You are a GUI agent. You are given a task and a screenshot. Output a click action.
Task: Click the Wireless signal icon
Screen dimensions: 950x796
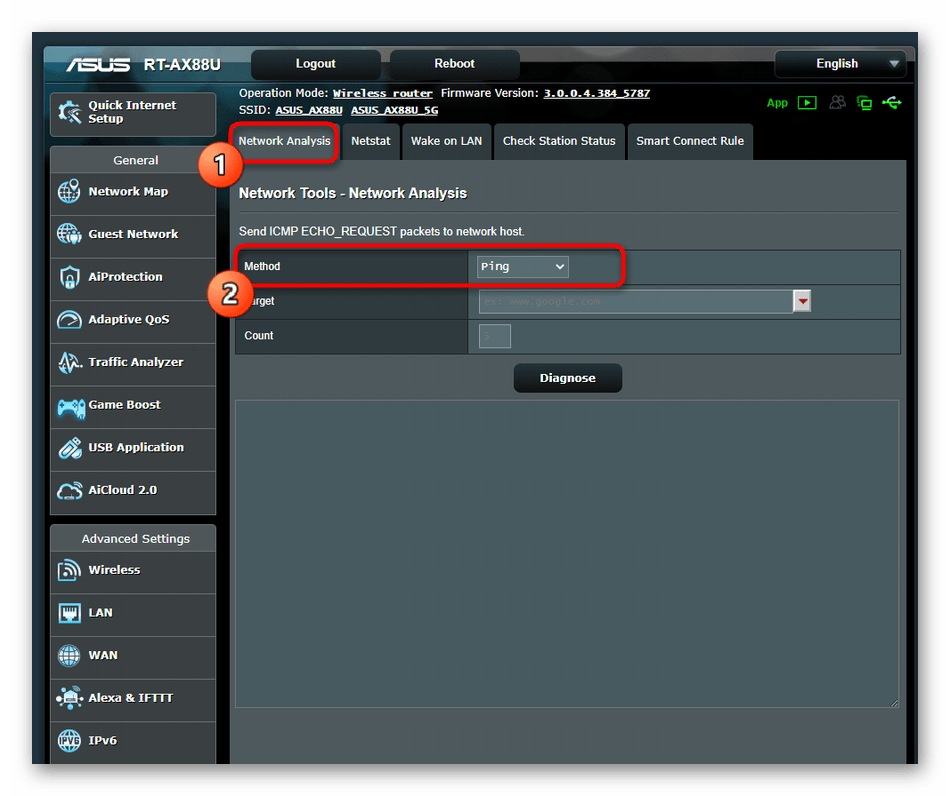point(69,570)
